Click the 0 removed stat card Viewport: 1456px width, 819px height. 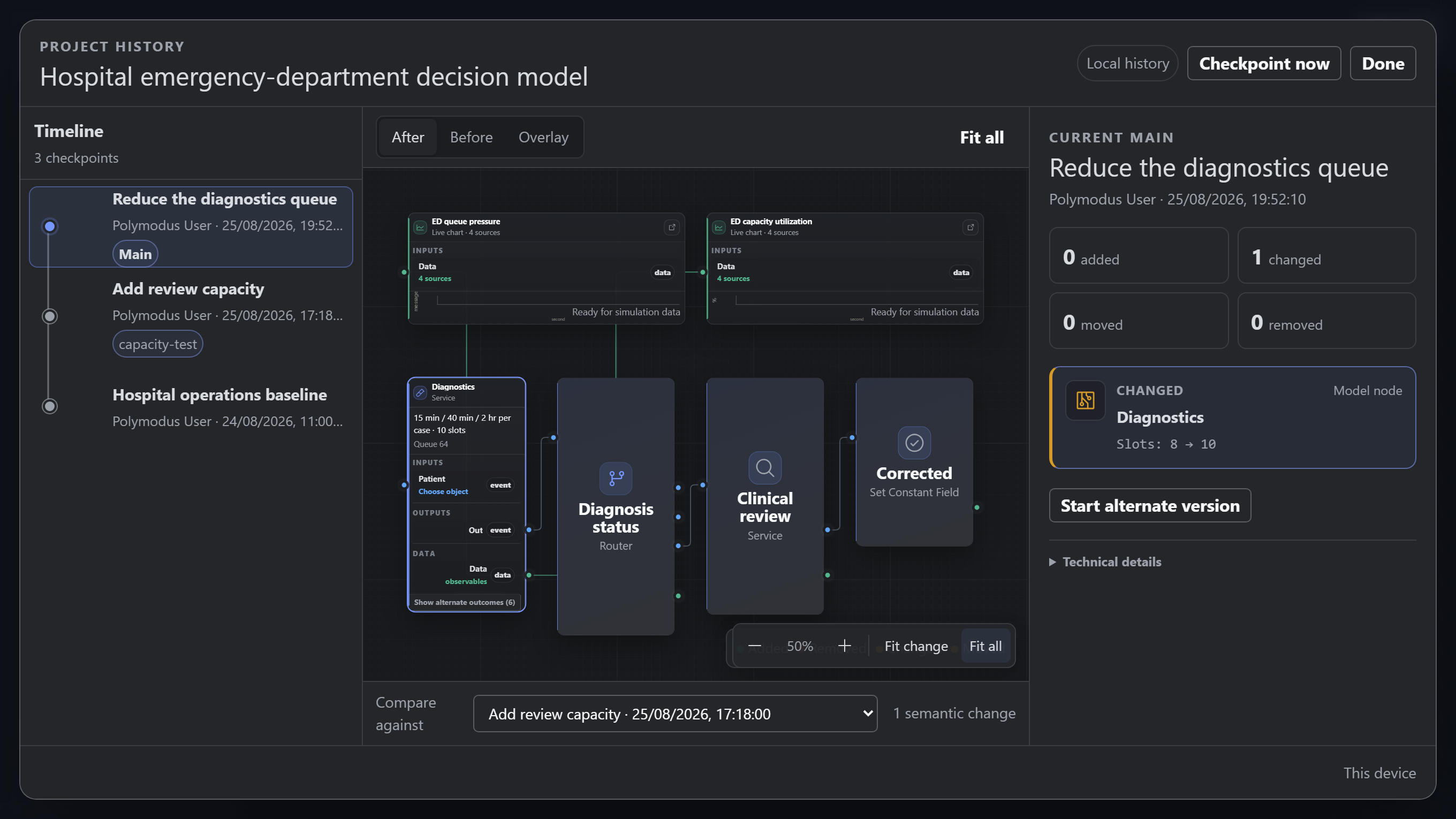coord(1326,321)
